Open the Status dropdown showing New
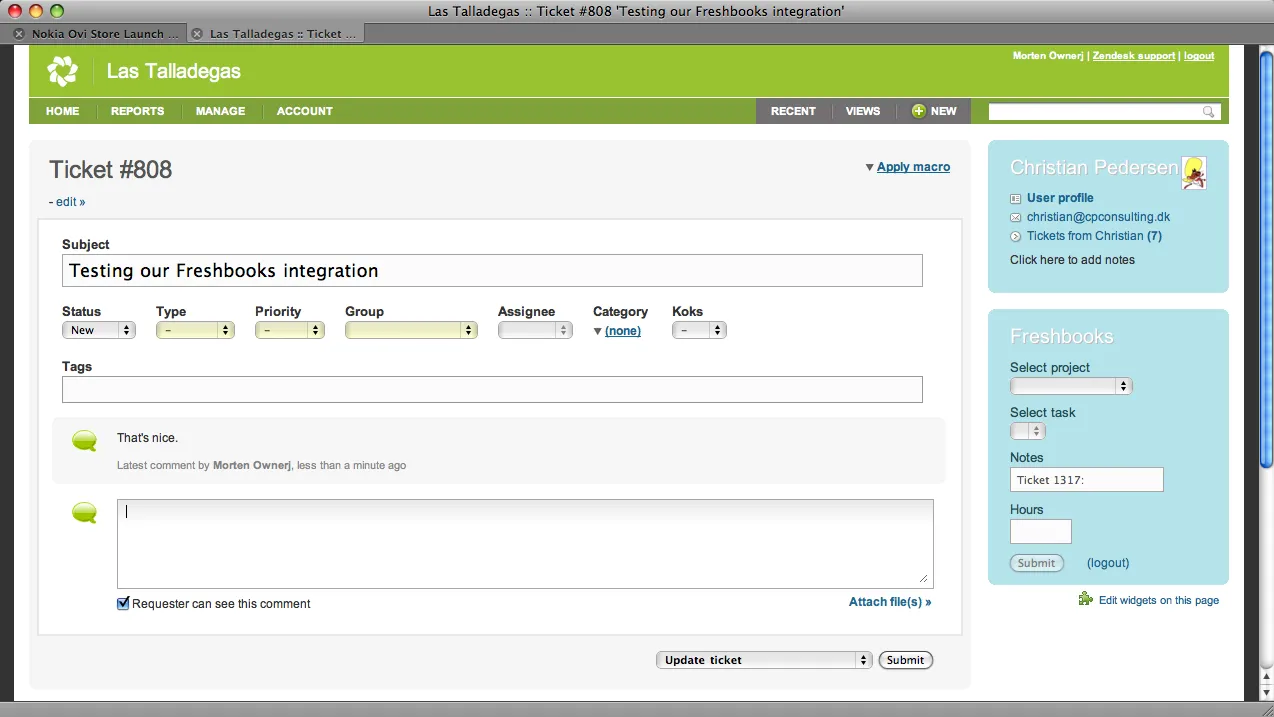The width and height of the screenshot is (1274, 717). pyautogui.click(x=98, y=330)
